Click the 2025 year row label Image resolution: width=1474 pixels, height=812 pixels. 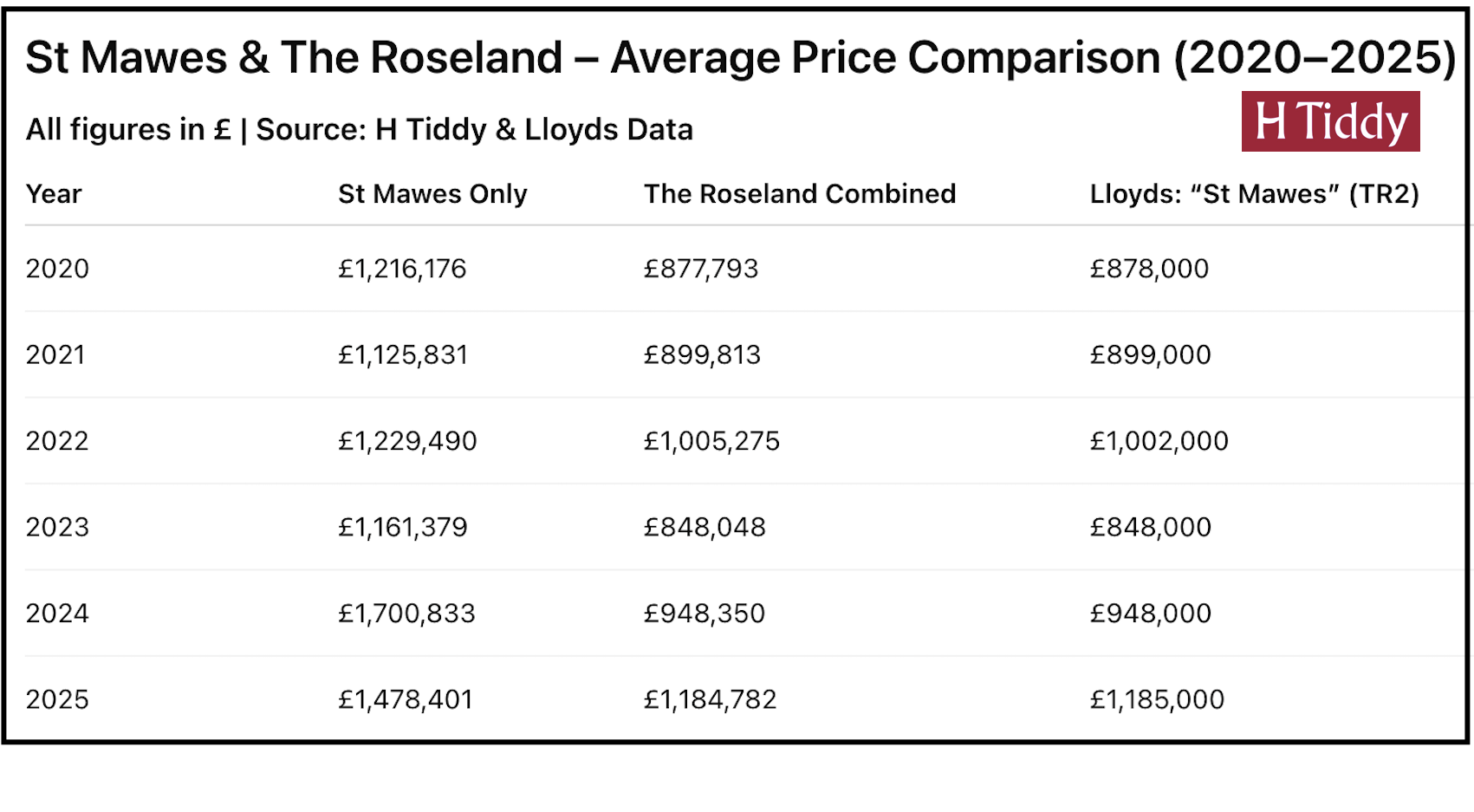click(x=57, y=699)
